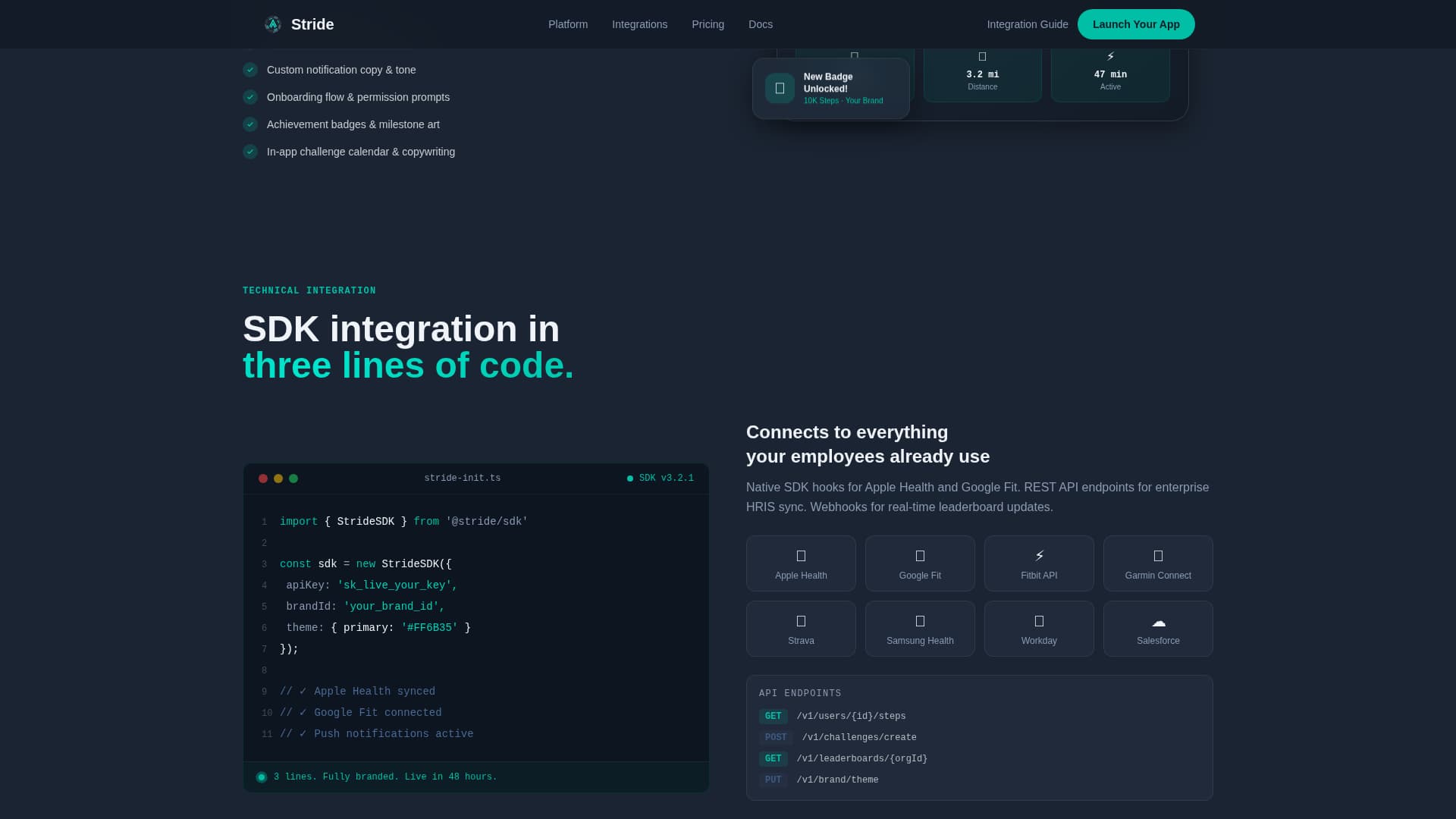Click the Stride logo icon

tap(273, 24)
